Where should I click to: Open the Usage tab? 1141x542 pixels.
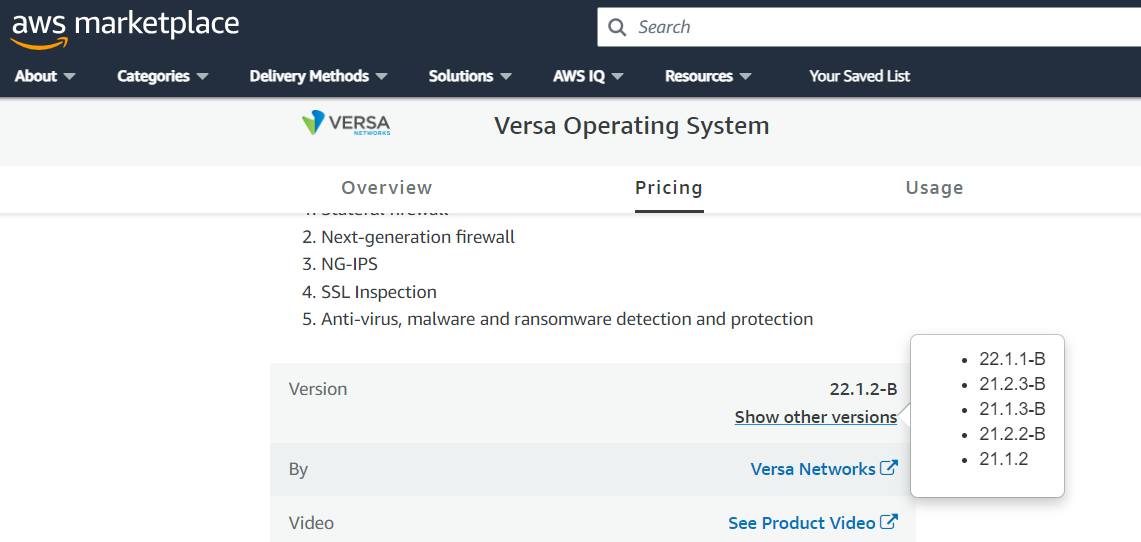[x=934, y=188]
